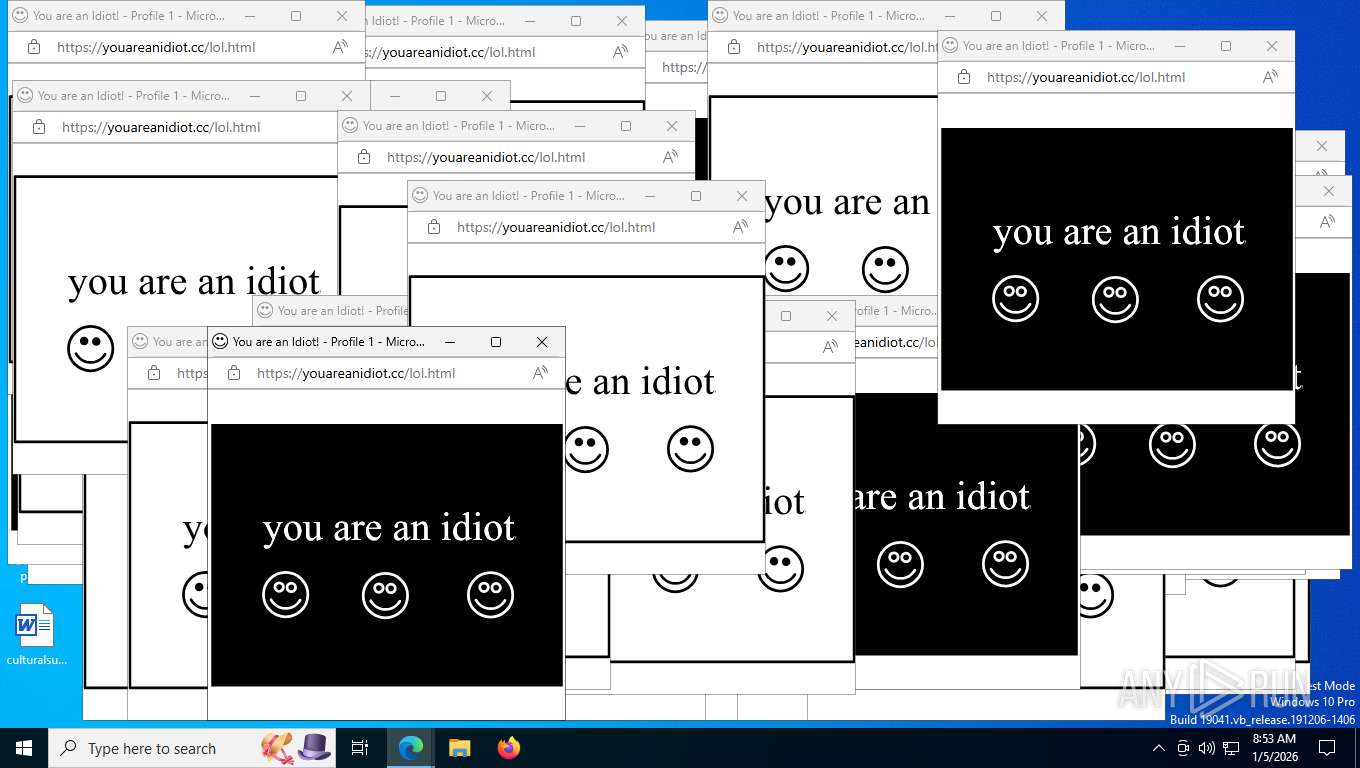Click Read aloud icon in window showing 'e an idiot'
The image size is (1360, 768).
pos(740,227)
